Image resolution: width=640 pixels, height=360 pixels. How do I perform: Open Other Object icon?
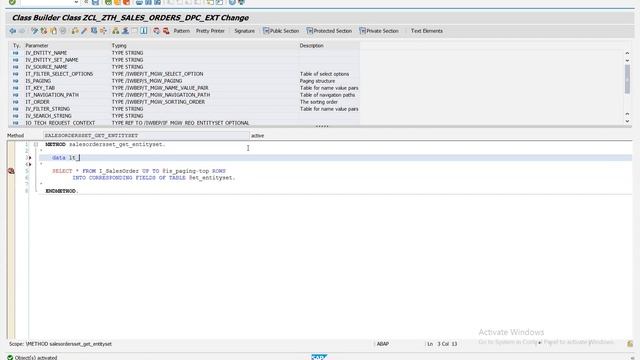point(53,31)
